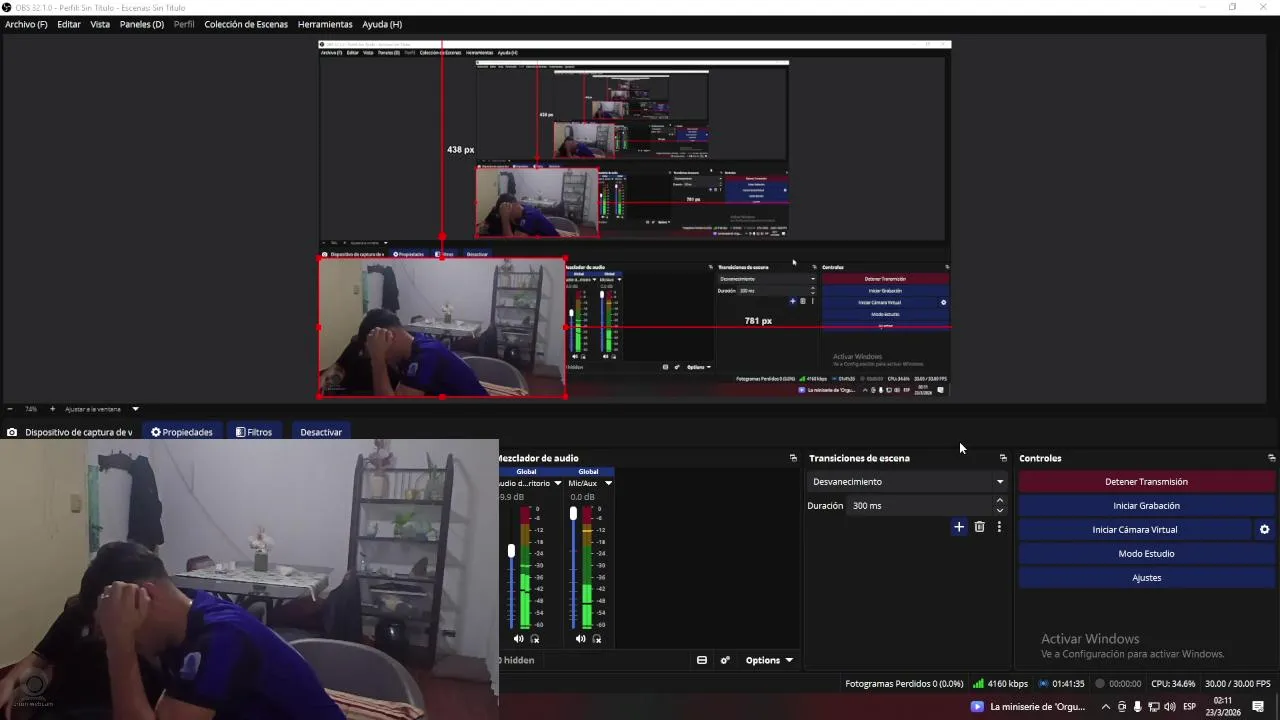
Task: Click the 300 ms duration field
Action: (920, 506)
